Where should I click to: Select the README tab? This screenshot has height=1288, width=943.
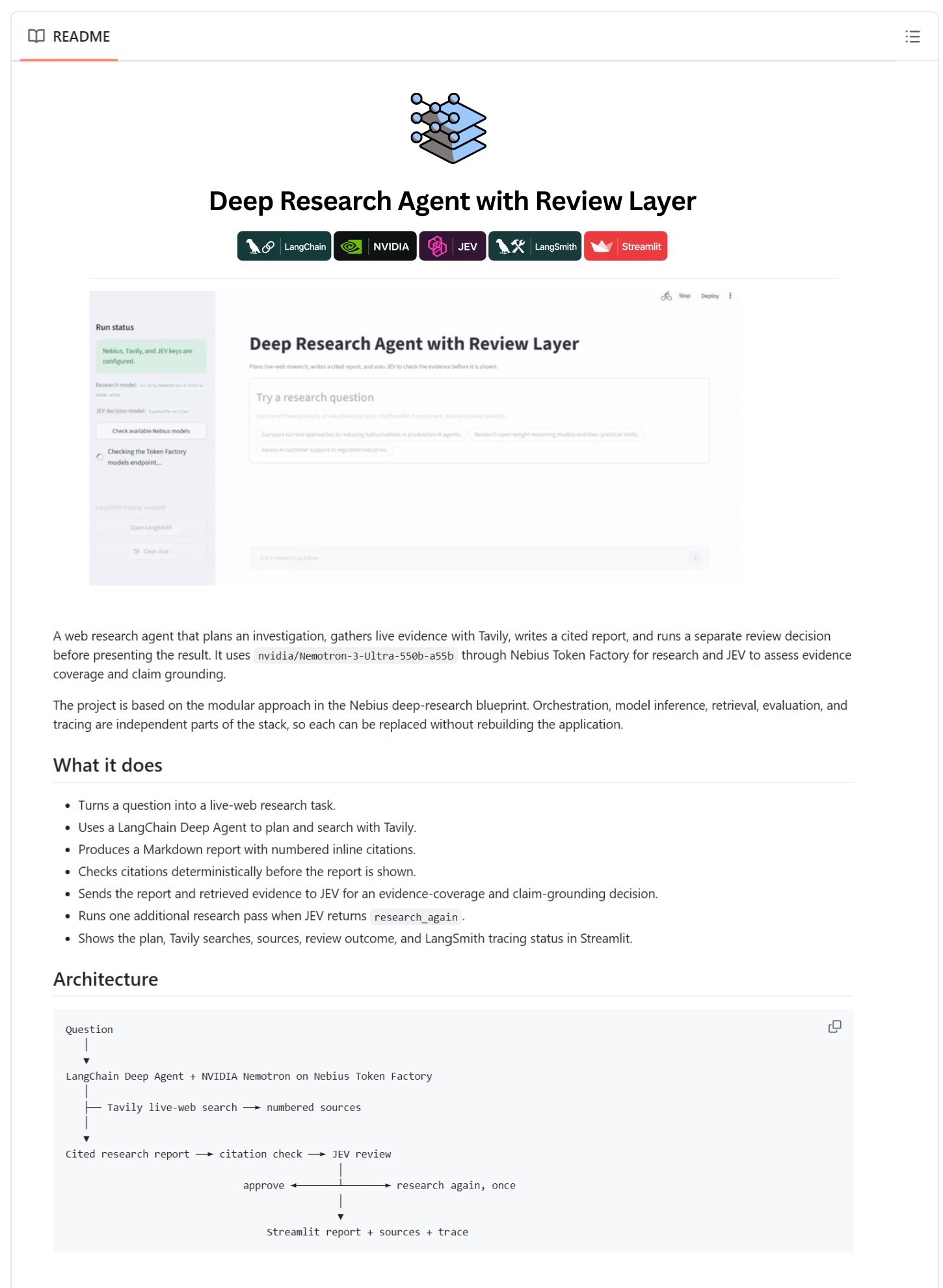pos(69,36)
